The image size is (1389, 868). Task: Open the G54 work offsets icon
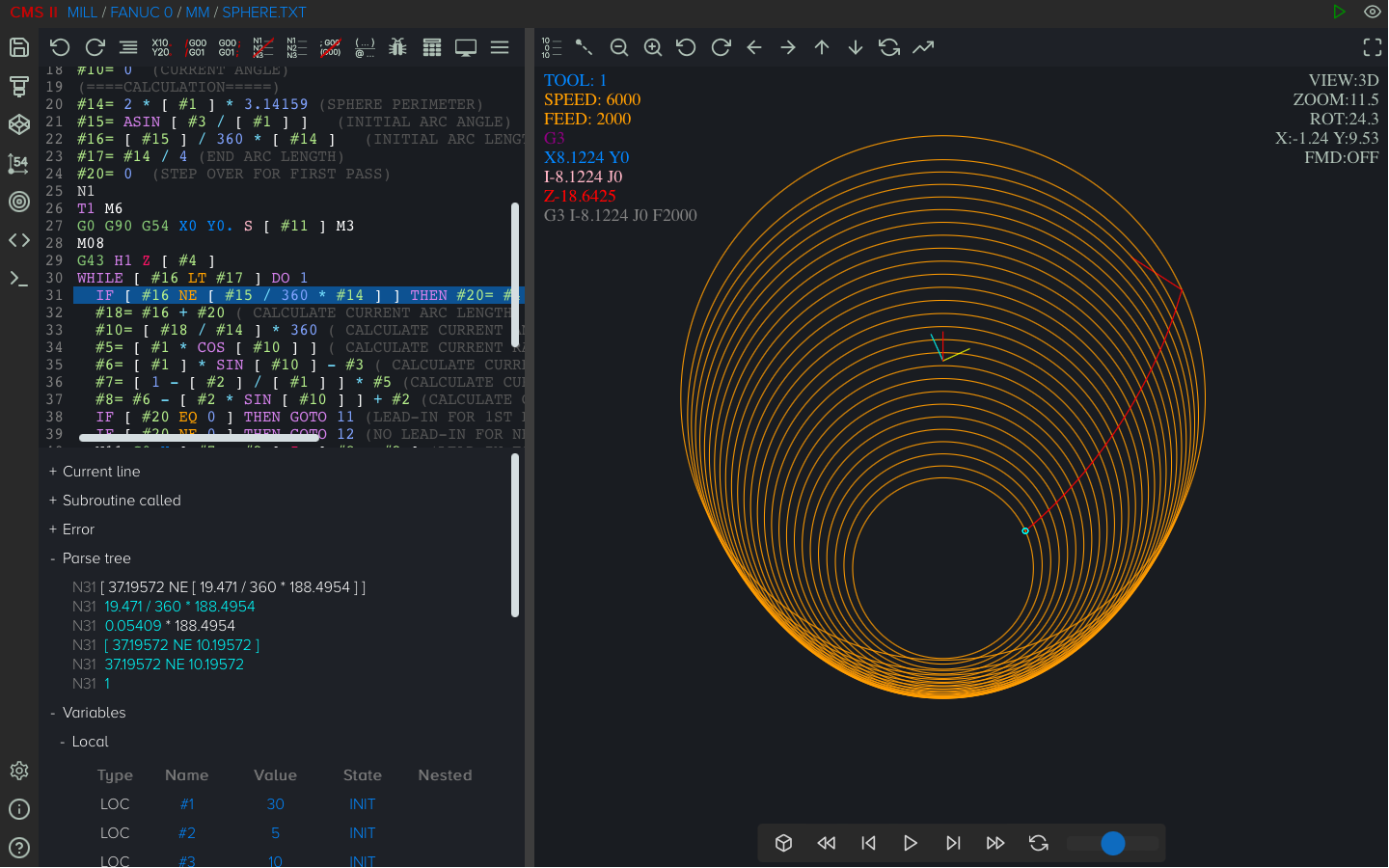(19, 163)
